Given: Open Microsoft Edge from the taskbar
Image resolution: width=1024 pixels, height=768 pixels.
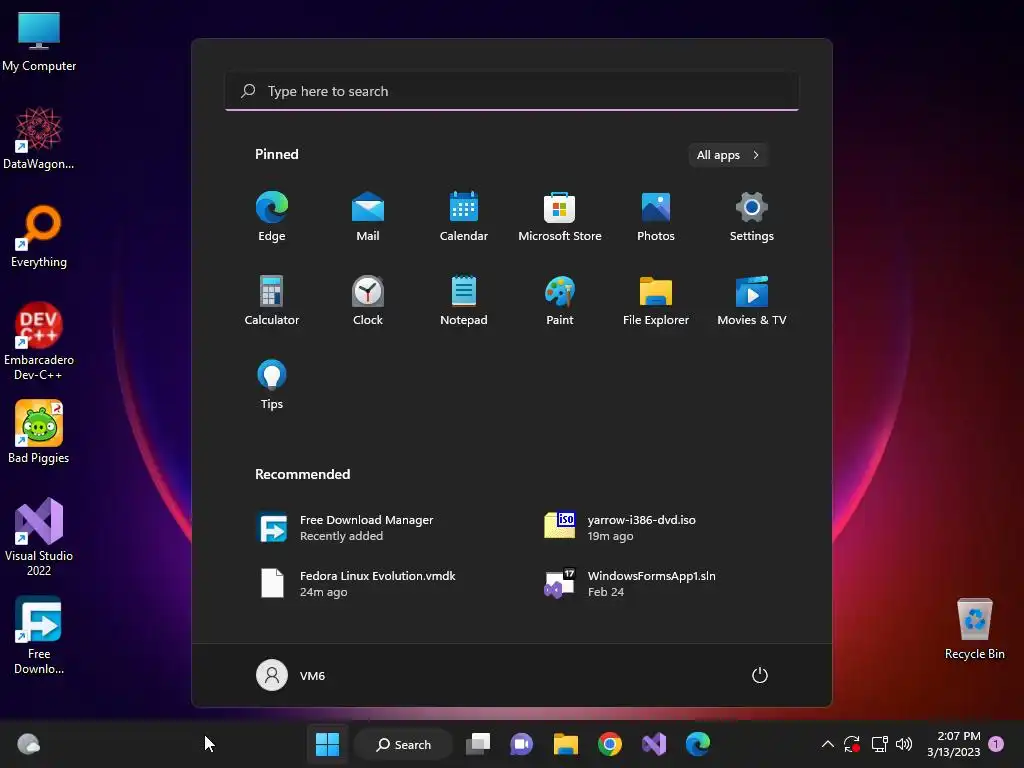Looking at the screenshot, I should [697, 744].
